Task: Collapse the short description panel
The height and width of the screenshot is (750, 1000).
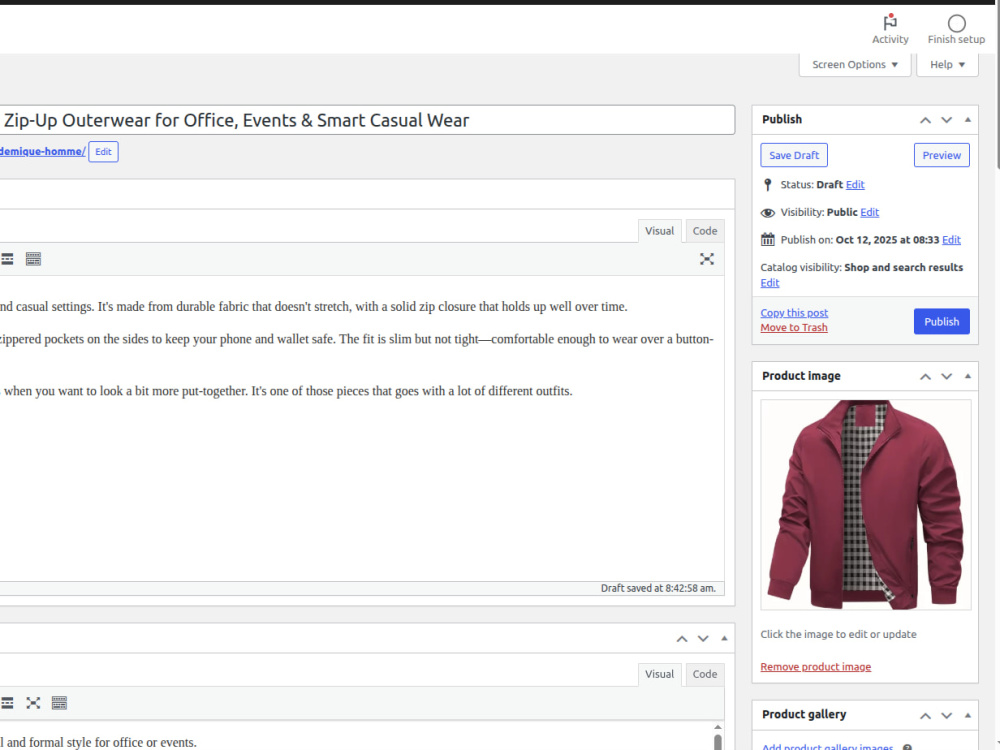Action: coord(724,638)
